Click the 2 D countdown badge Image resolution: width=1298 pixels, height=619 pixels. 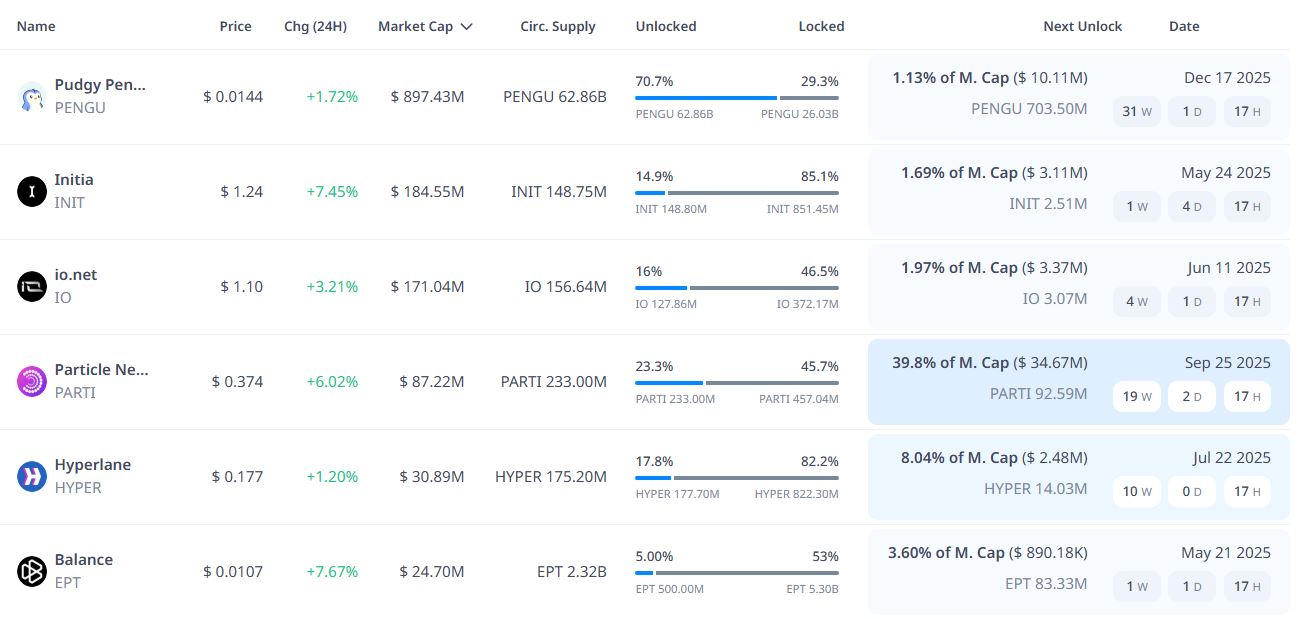point(1192,396)
